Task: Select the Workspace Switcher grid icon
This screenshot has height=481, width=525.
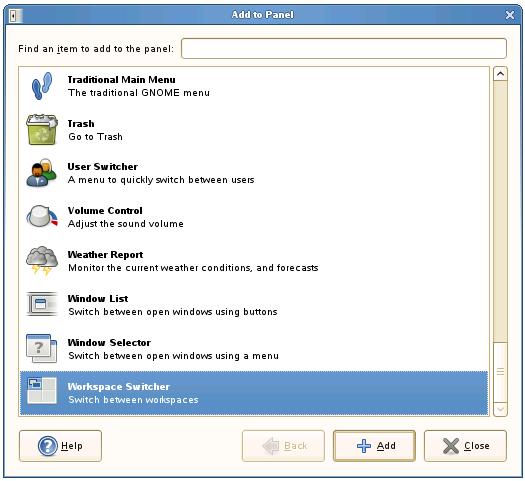Action: [x=42, y=391]
